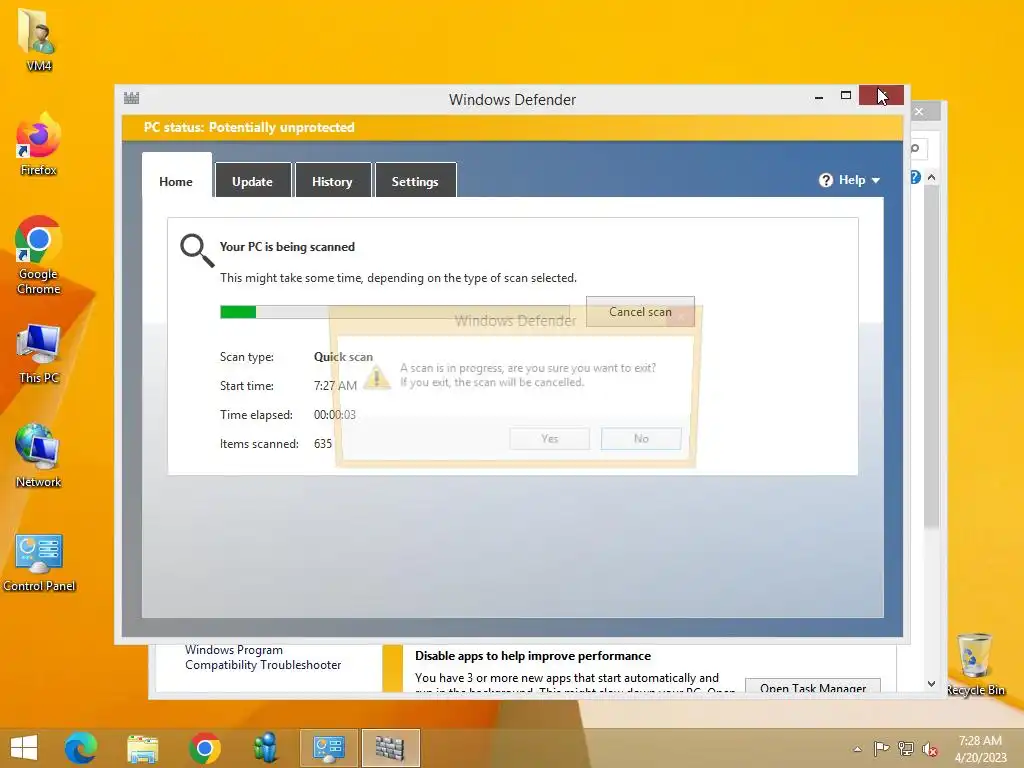Viewport: 1024px width, 768px height.
Task: Open the Settings tab
Action: click(415, 180)
